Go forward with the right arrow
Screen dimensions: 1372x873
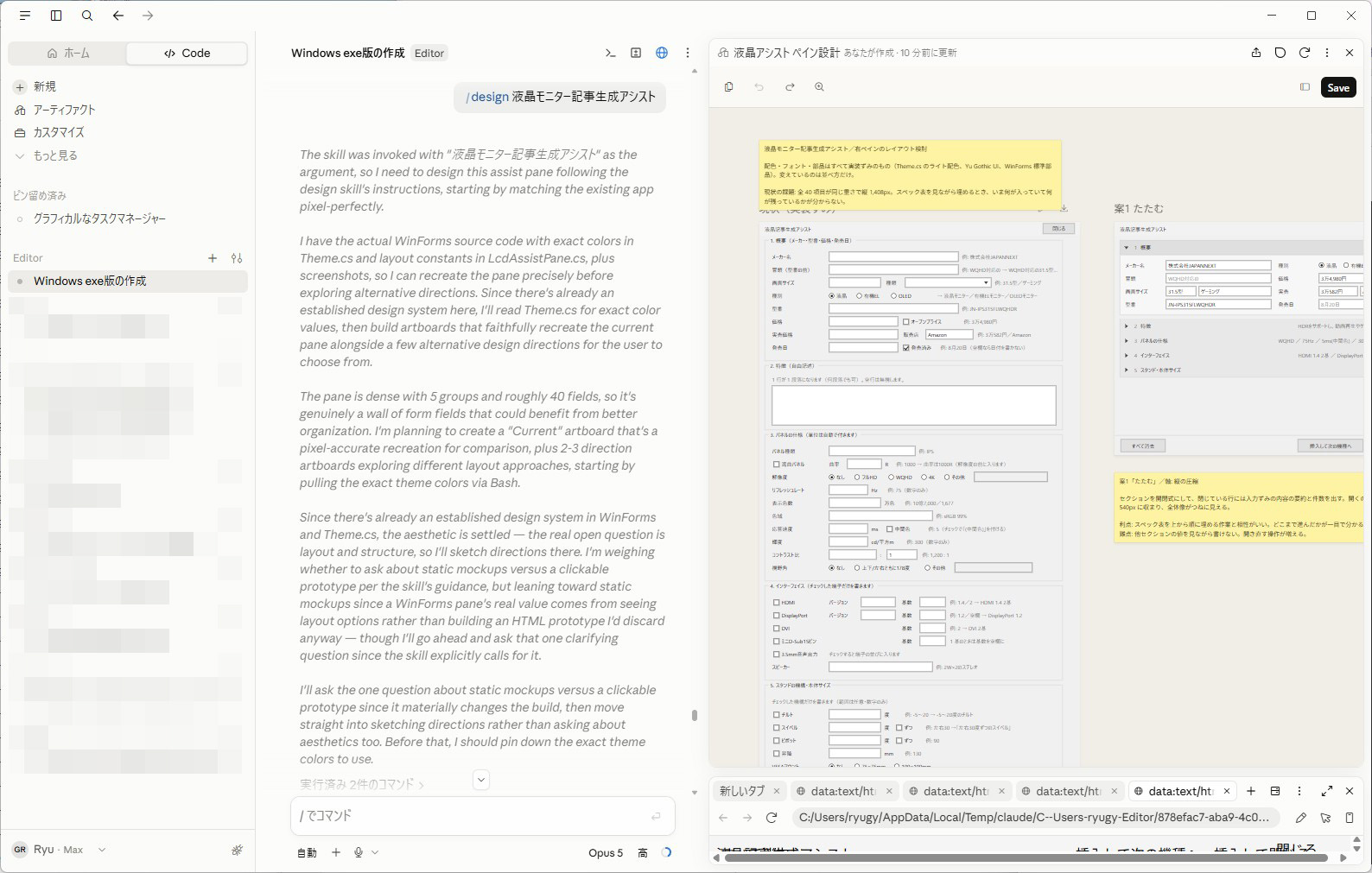coord(148,16)
